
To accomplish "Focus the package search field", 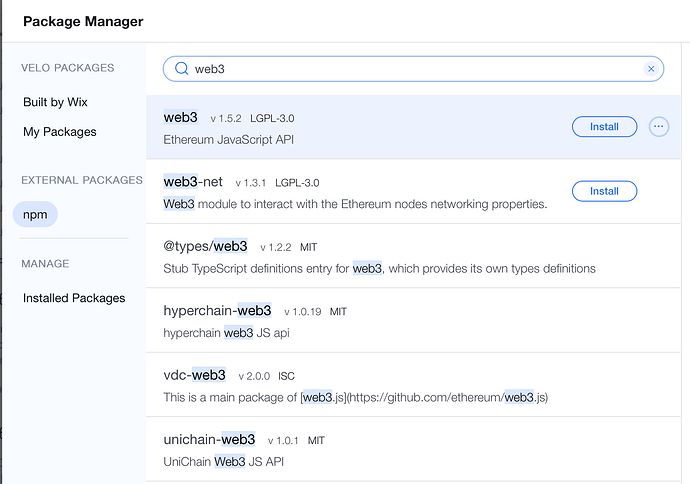I will pos(410,69).
